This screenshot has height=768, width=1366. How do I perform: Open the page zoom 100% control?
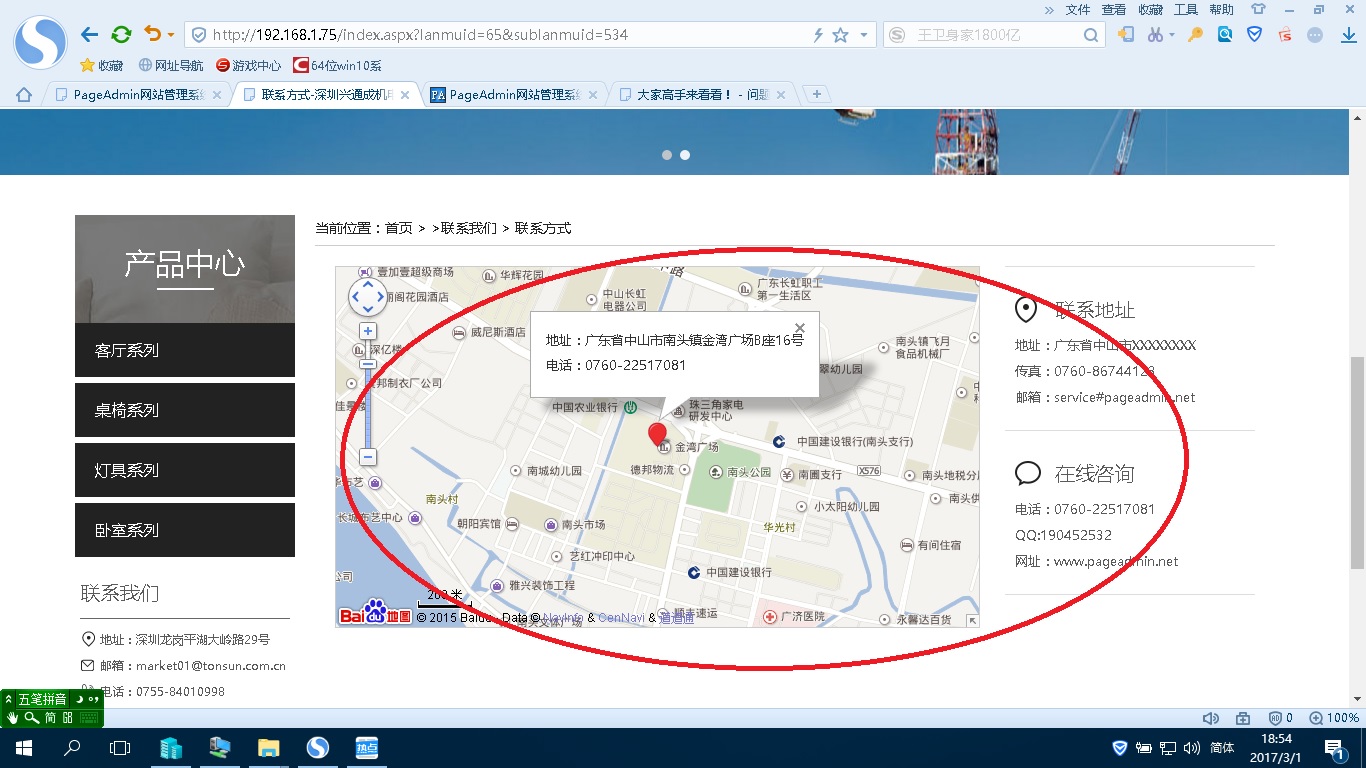pos(1334,718)
